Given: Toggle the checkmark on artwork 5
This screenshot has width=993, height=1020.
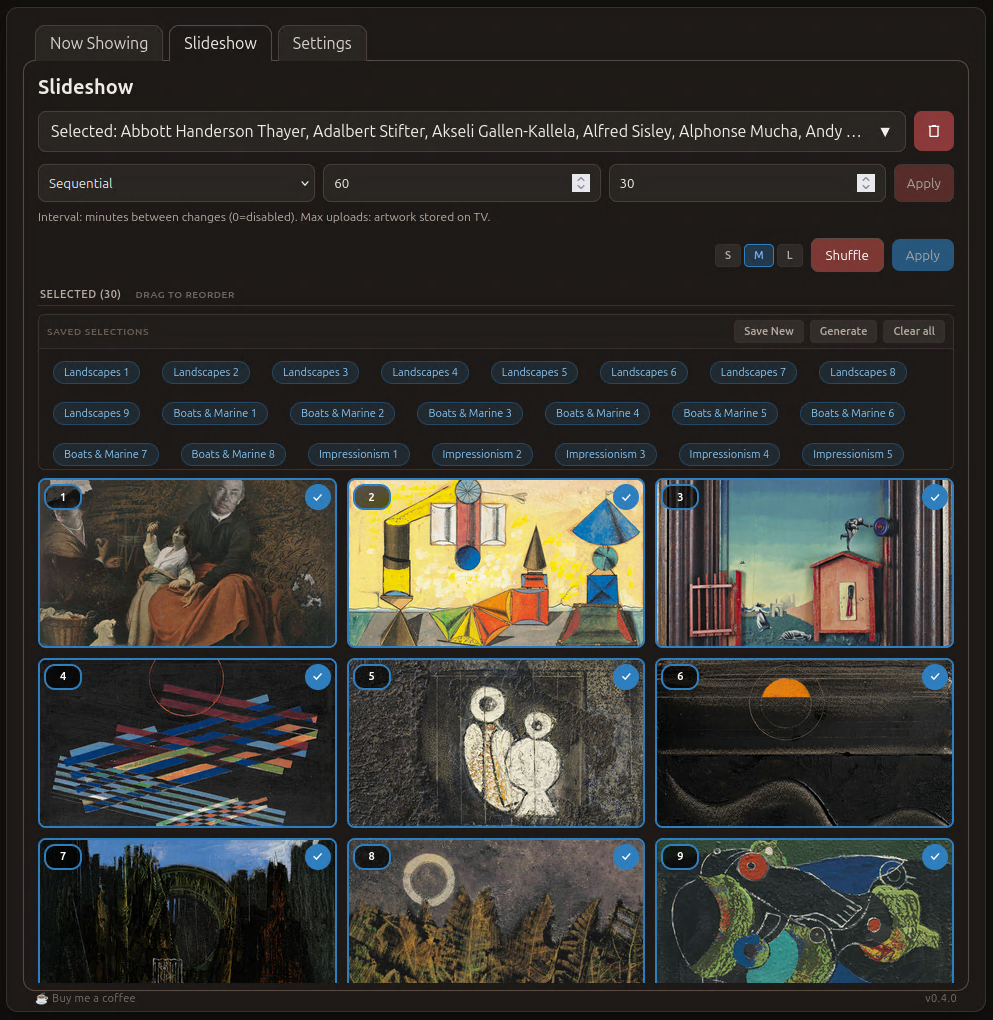Looking at the screenshot, I should click(x=626, y=677).
